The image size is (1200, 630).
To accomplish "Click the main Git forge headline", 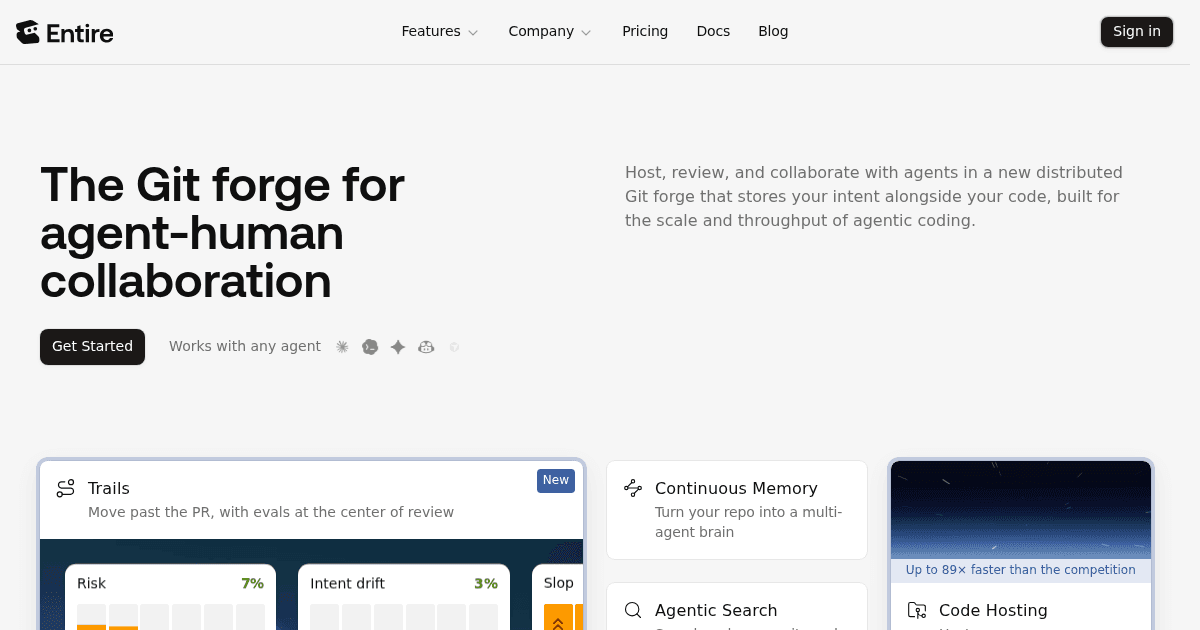I will [222, 233].
